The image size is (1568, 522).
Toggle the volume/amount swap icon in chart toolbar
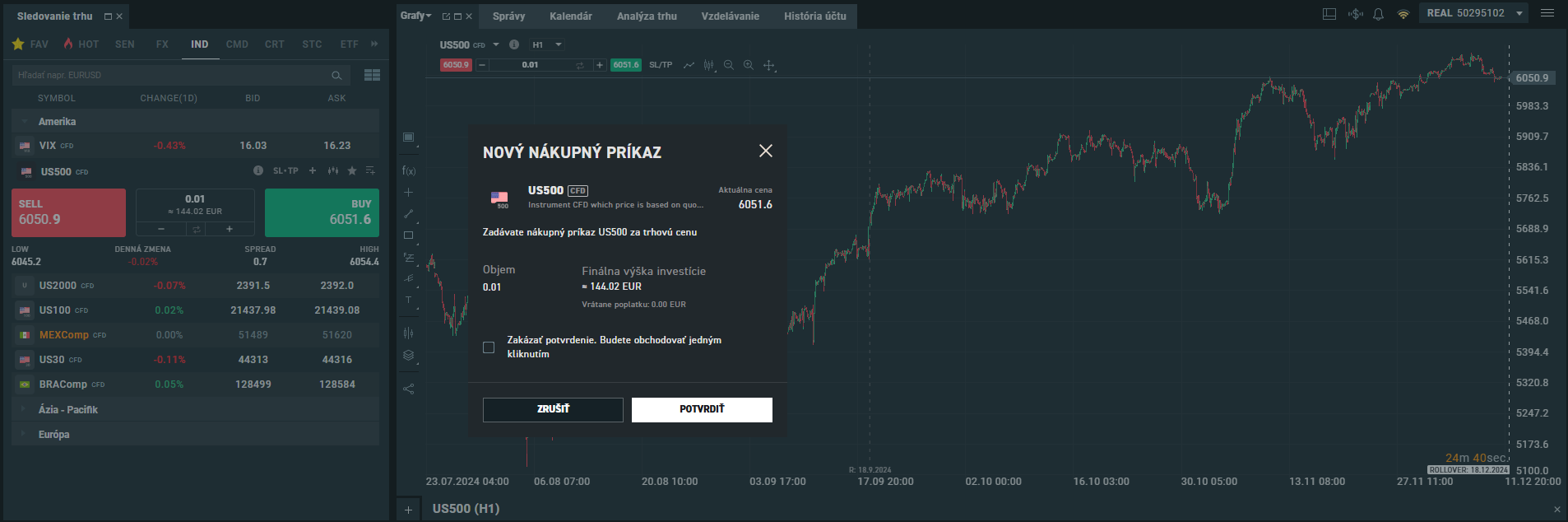point(580,65)
